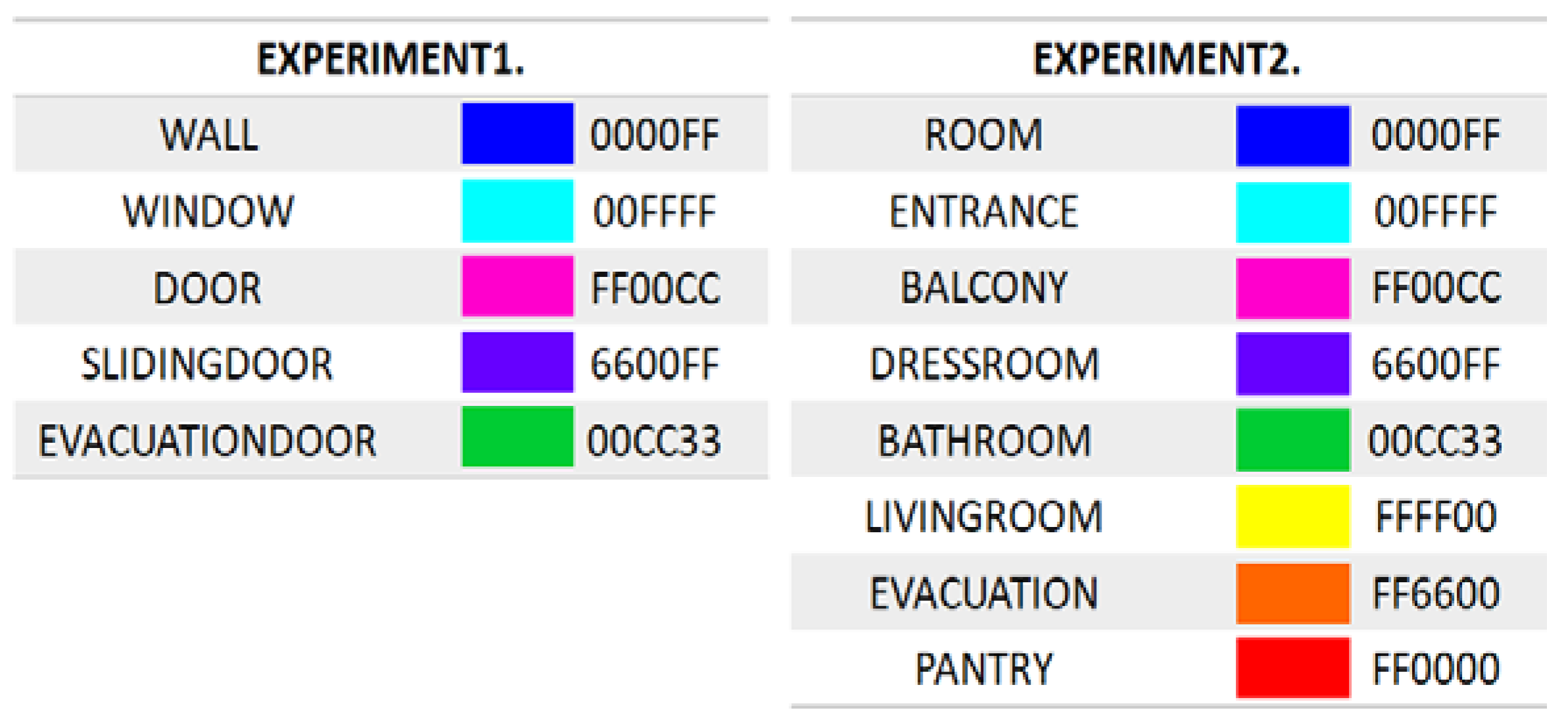The width and height of the screenshot is (1568, 725).
Task: Click hex code FF6600 in EVACUATION row
Action: (1435, 593)
